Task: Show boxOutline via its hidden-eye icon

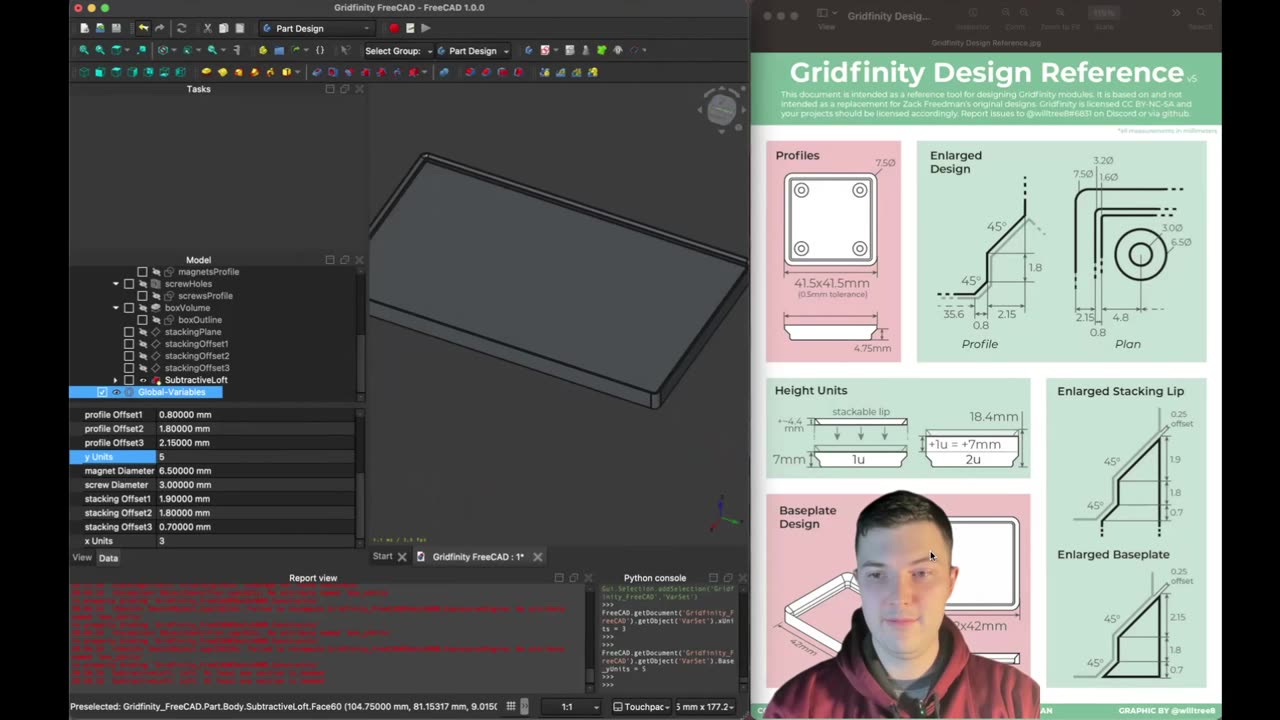Action: (x=156, y=320)
